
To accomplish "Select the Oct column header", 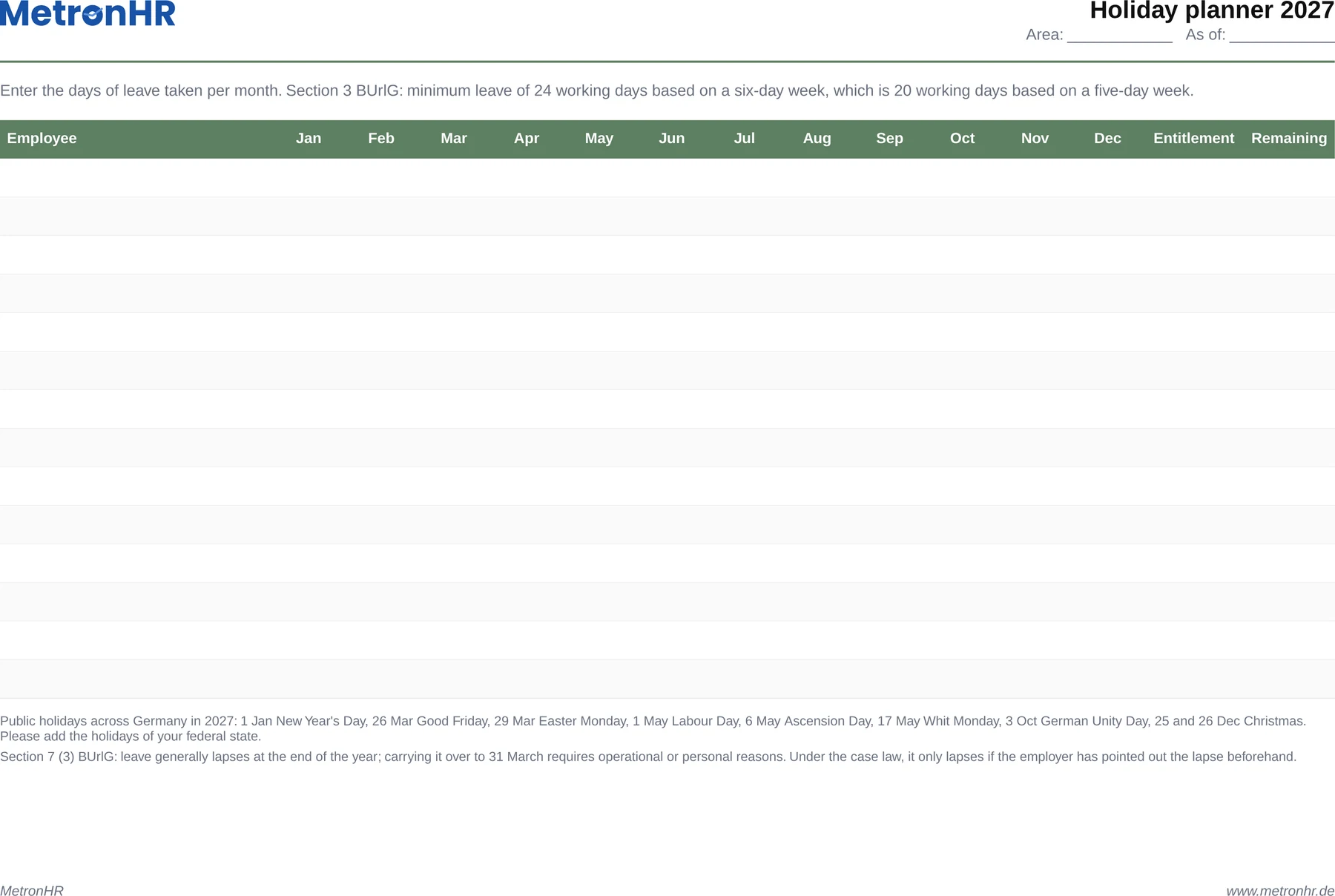I will pos(963,139).
